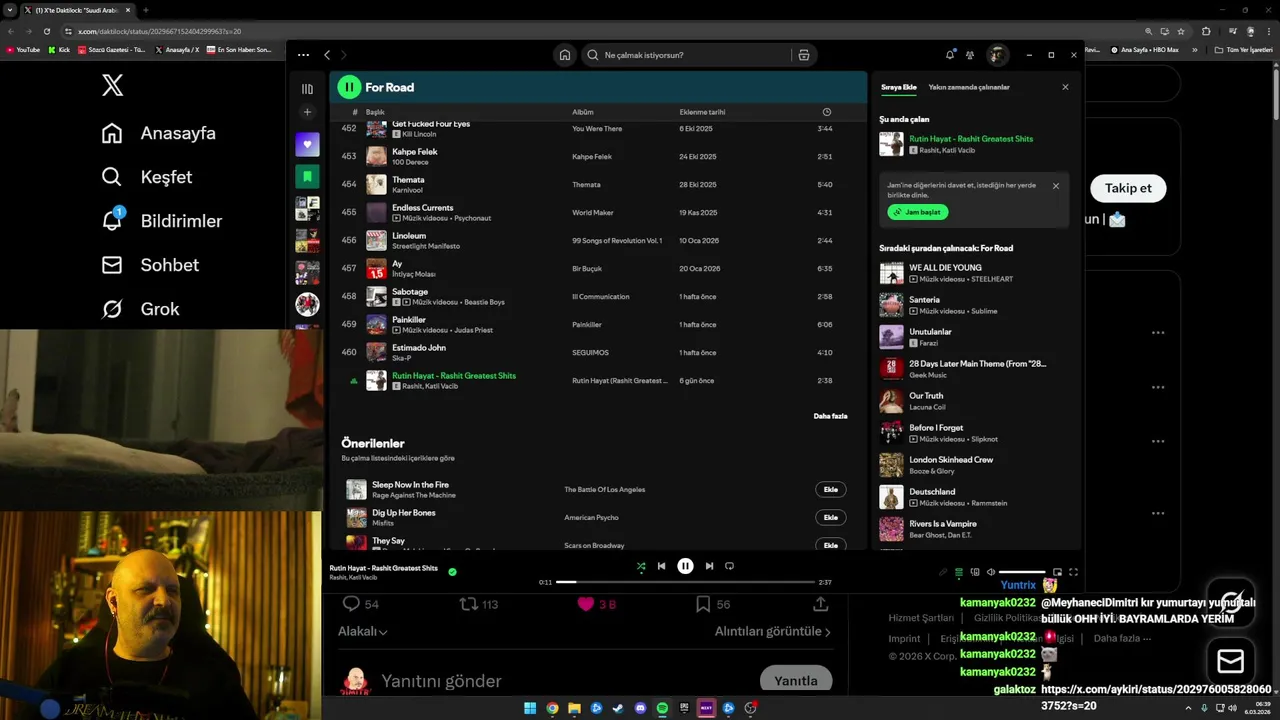The image size is (1280, 720).
Task: Go forward in Spotify navigation
Action: click(x=343, y=55)
